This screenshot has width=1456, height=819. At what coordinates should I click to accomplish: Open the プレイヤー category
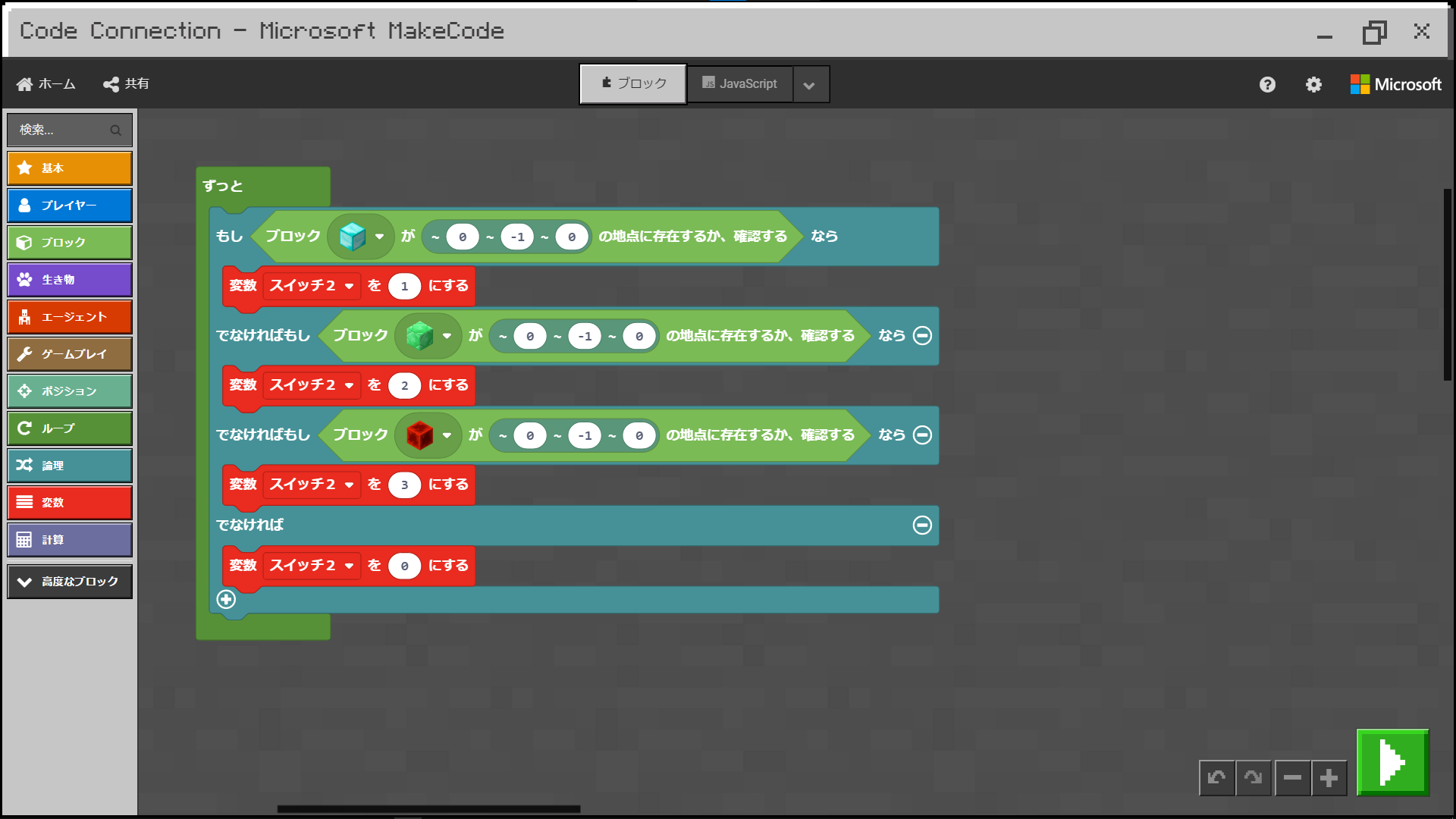pyautogui.click(x=70, y=205)
